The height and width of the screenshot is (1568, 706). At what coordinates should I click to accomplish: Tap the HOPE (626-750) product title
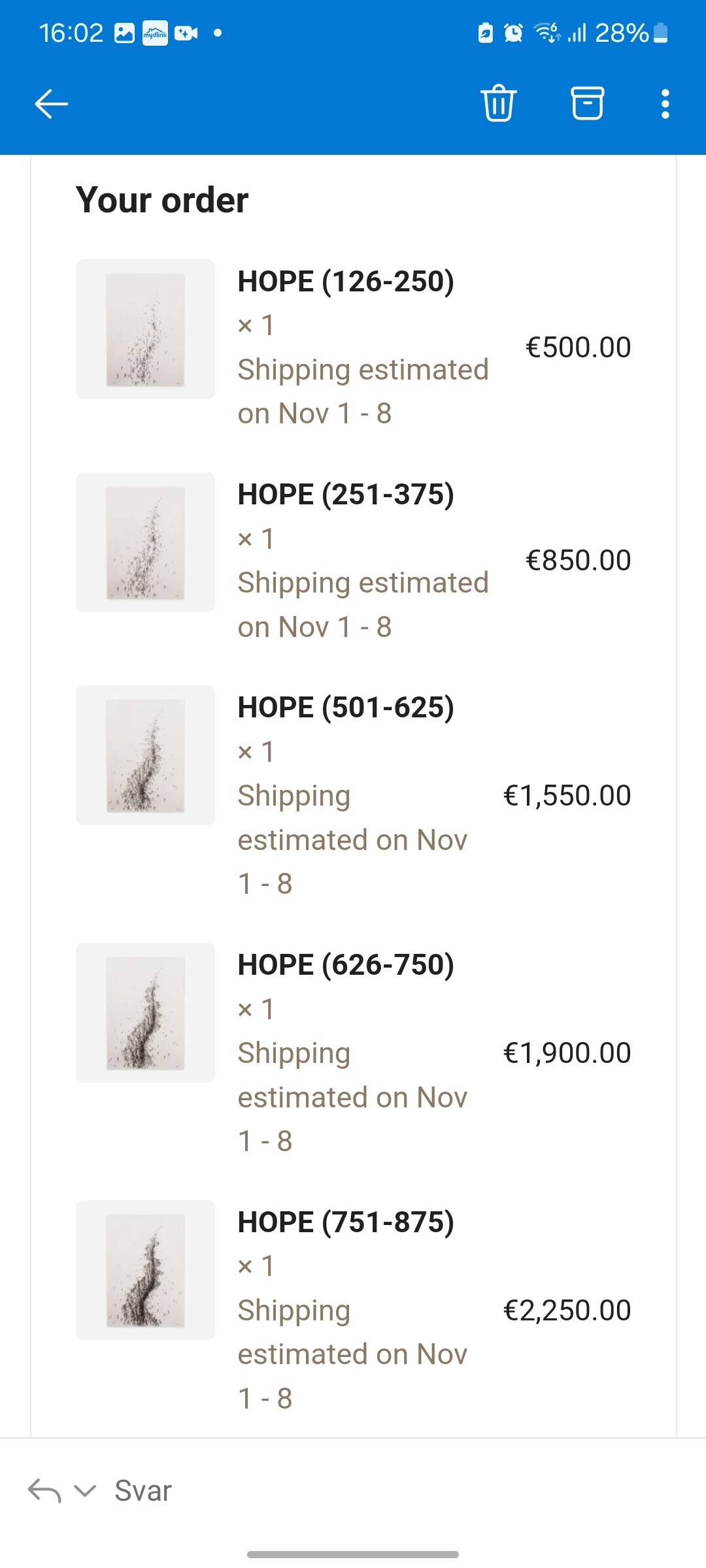click(346, 965)
